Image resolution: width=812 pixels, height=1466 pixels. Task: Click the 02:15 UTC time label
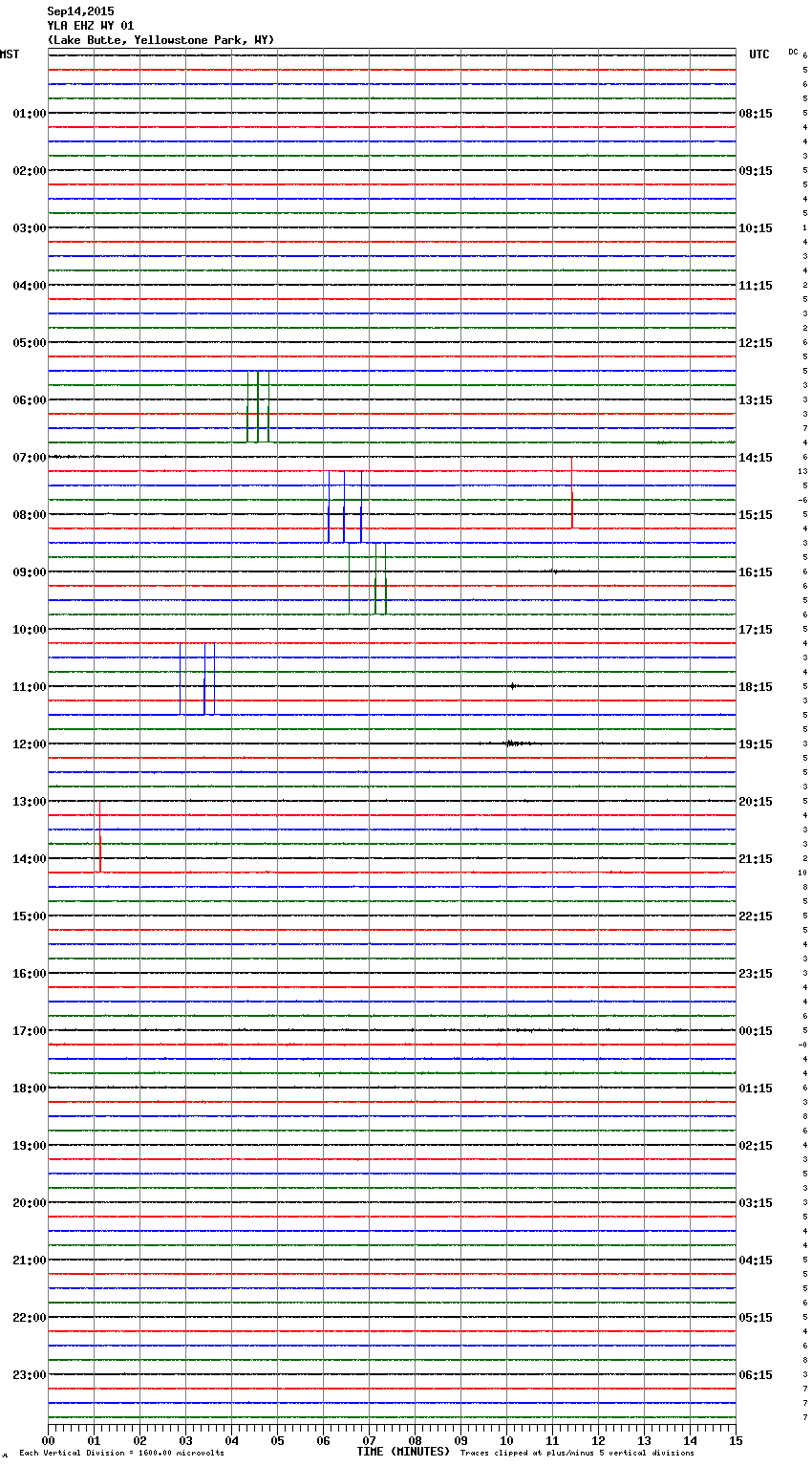(x=756, y=1146)
